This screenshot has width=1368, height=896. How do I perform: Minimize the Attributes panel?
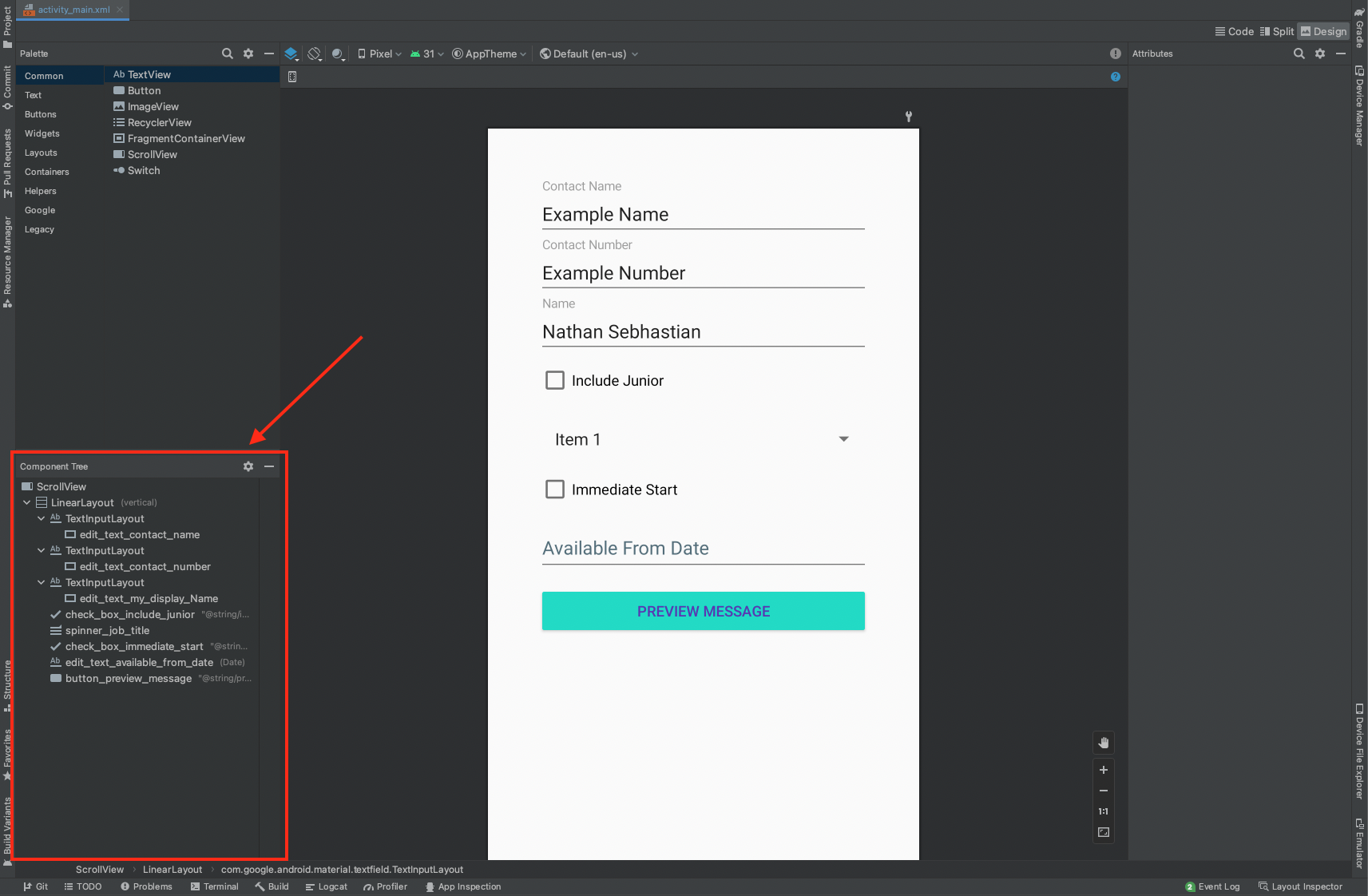1341,54
